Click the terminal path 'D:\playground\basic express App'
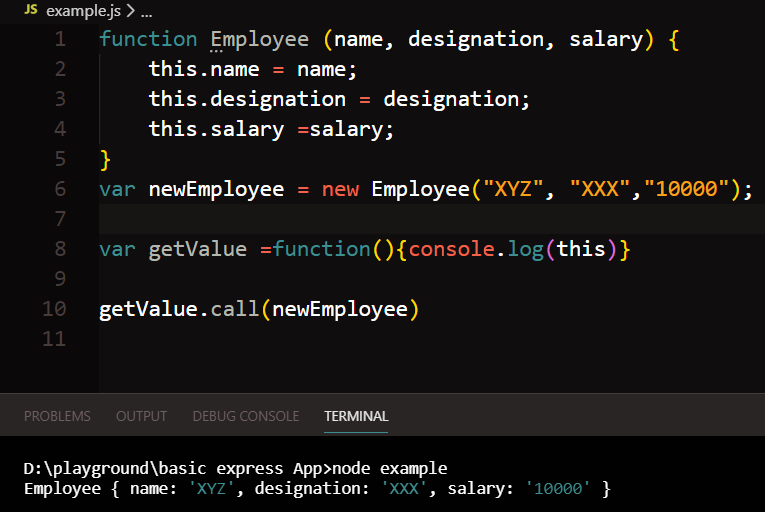The width and height of the screenshot is (765, 512). click(x=172, y=469)
